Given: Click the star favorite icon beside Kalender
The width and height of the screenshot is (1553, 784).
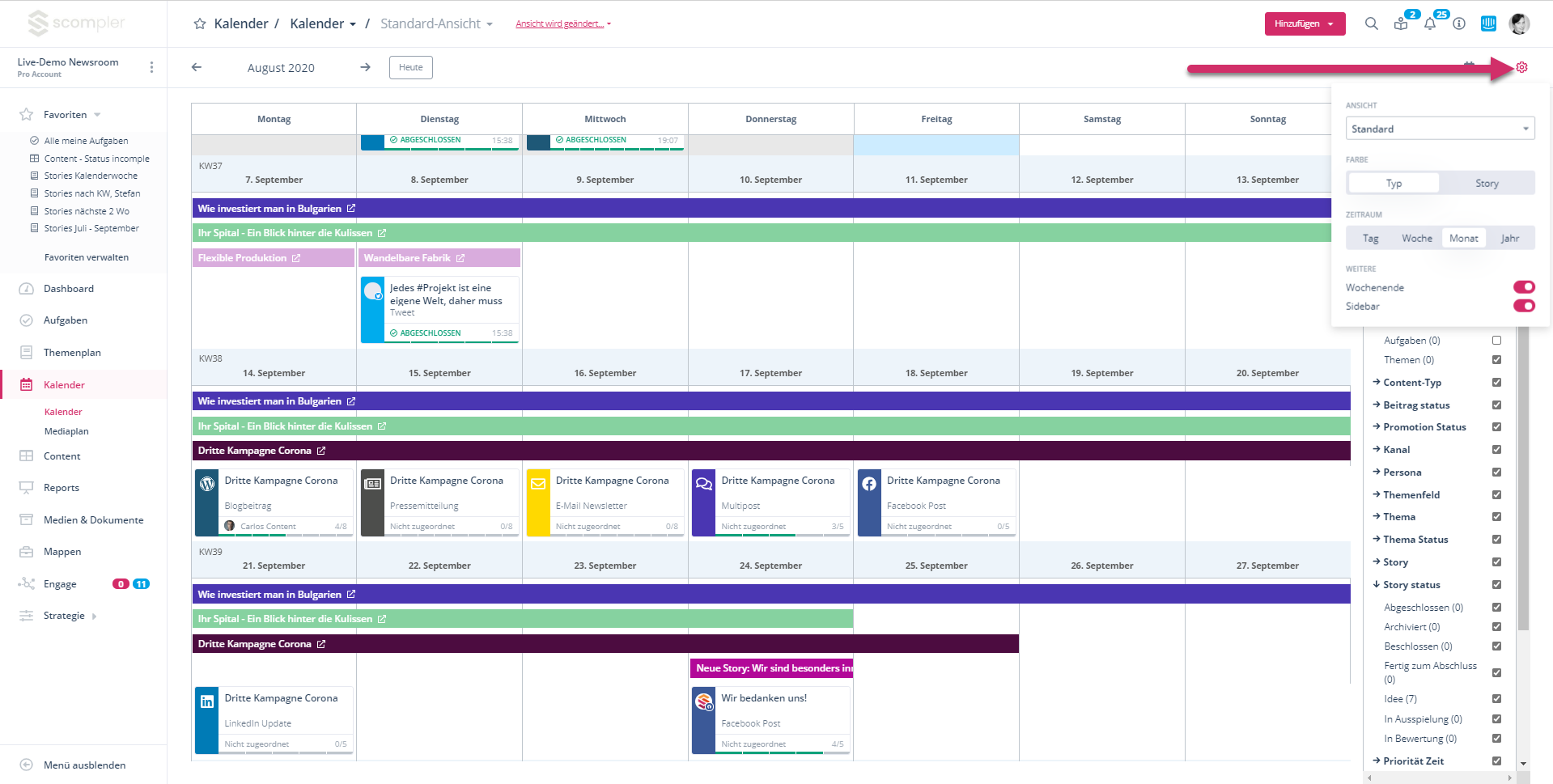Looking at the screenshot, I should (200, 24).
